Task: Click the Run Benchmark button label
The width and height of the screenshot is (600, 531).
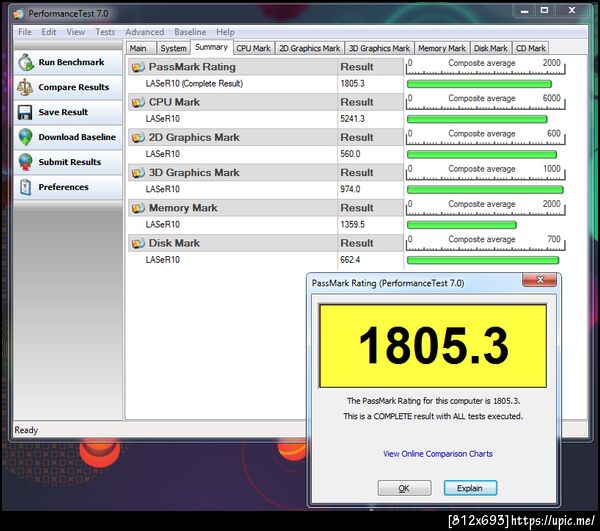Action: click(71, 62)
